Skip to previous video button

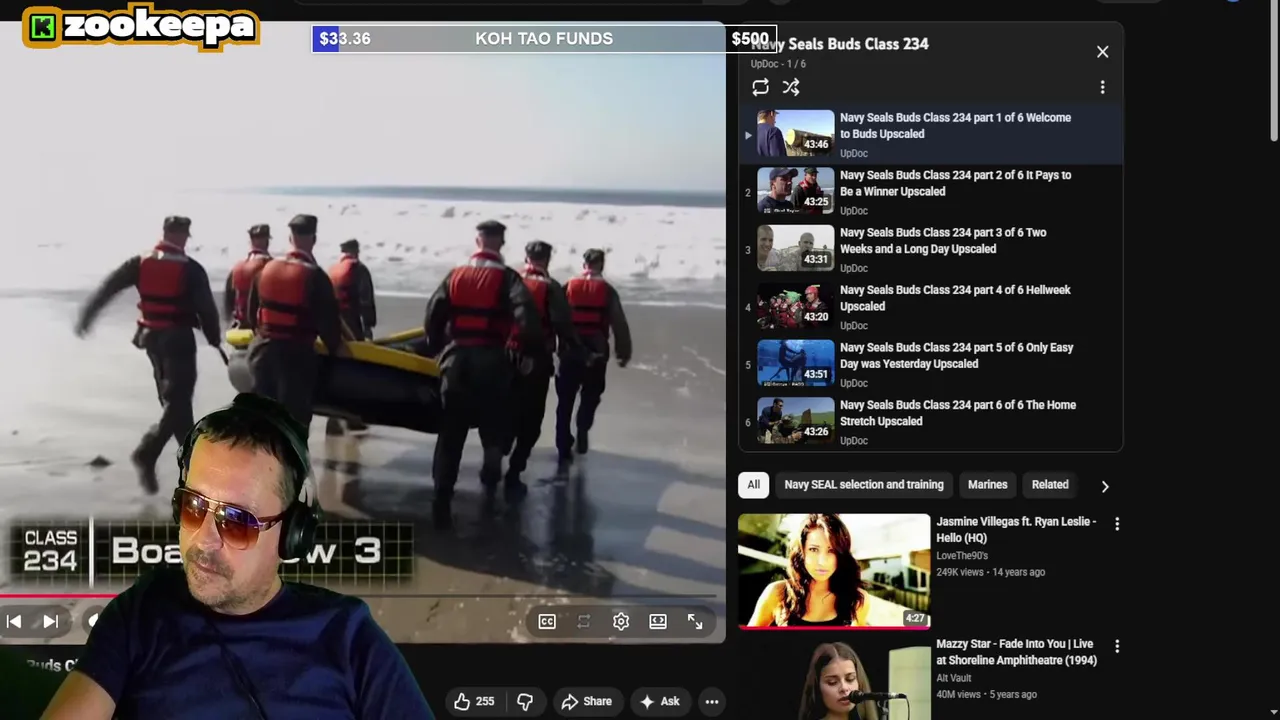14,621
